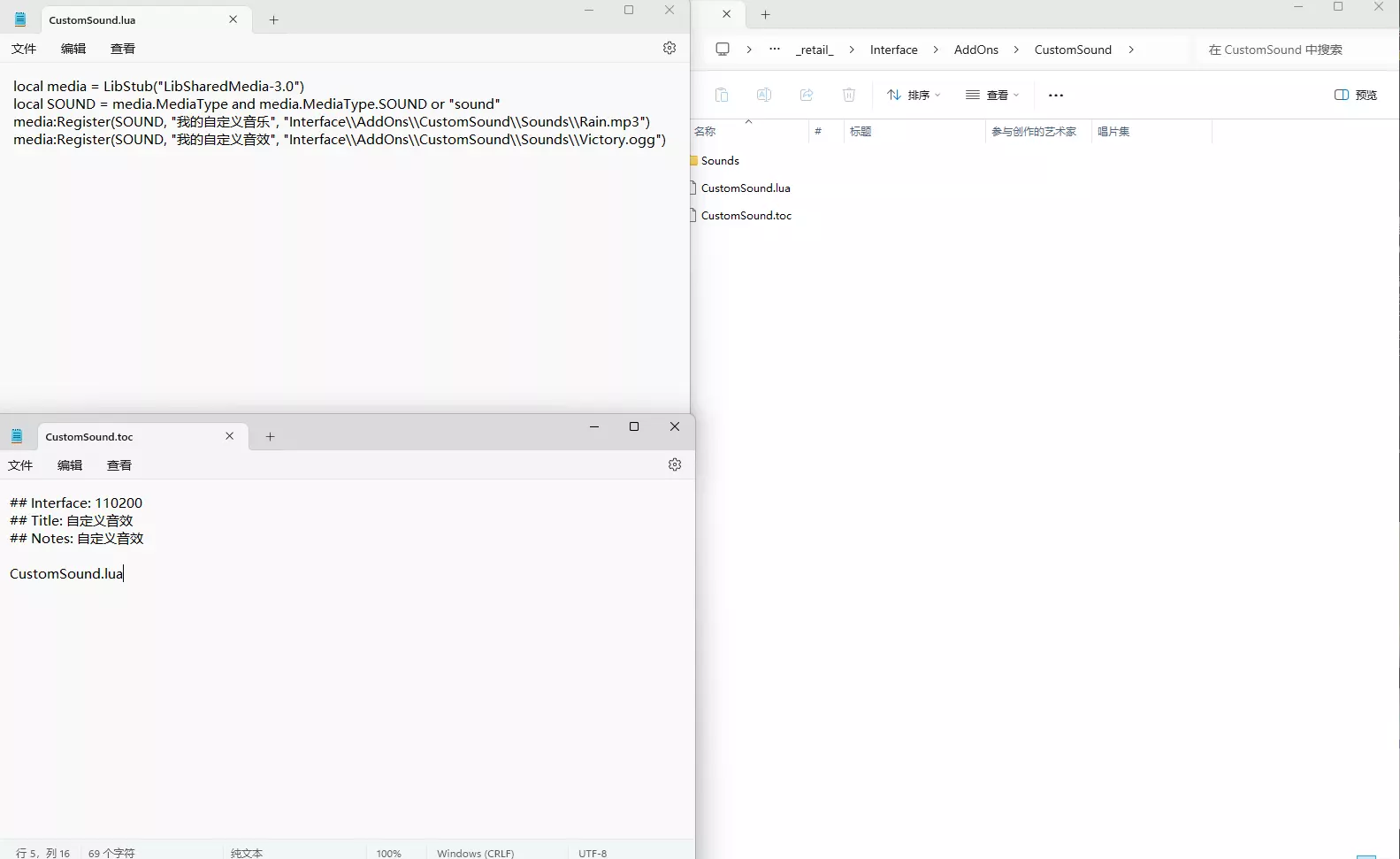Click the Explorer paste icon

click(722, 95)
